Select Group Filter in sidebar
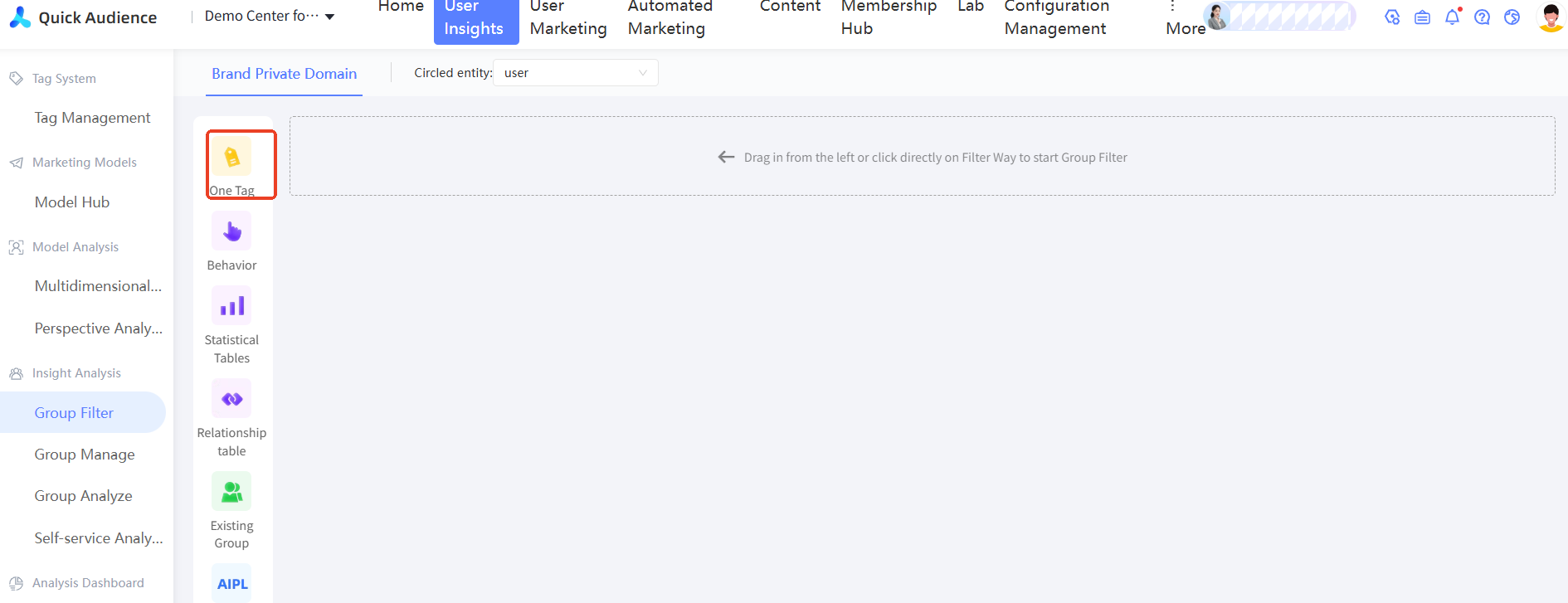Image resolution: width=1568 pixels, height=603 pixels. (83, 412)
